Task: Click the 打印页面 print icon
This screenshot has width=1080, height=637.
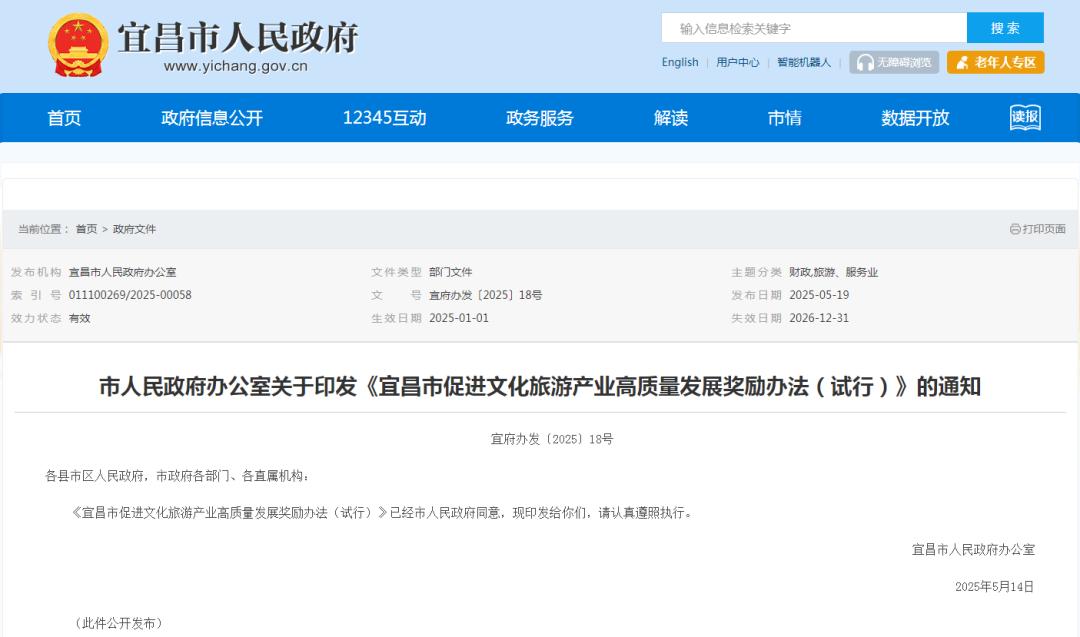Action: (1015, 229)
